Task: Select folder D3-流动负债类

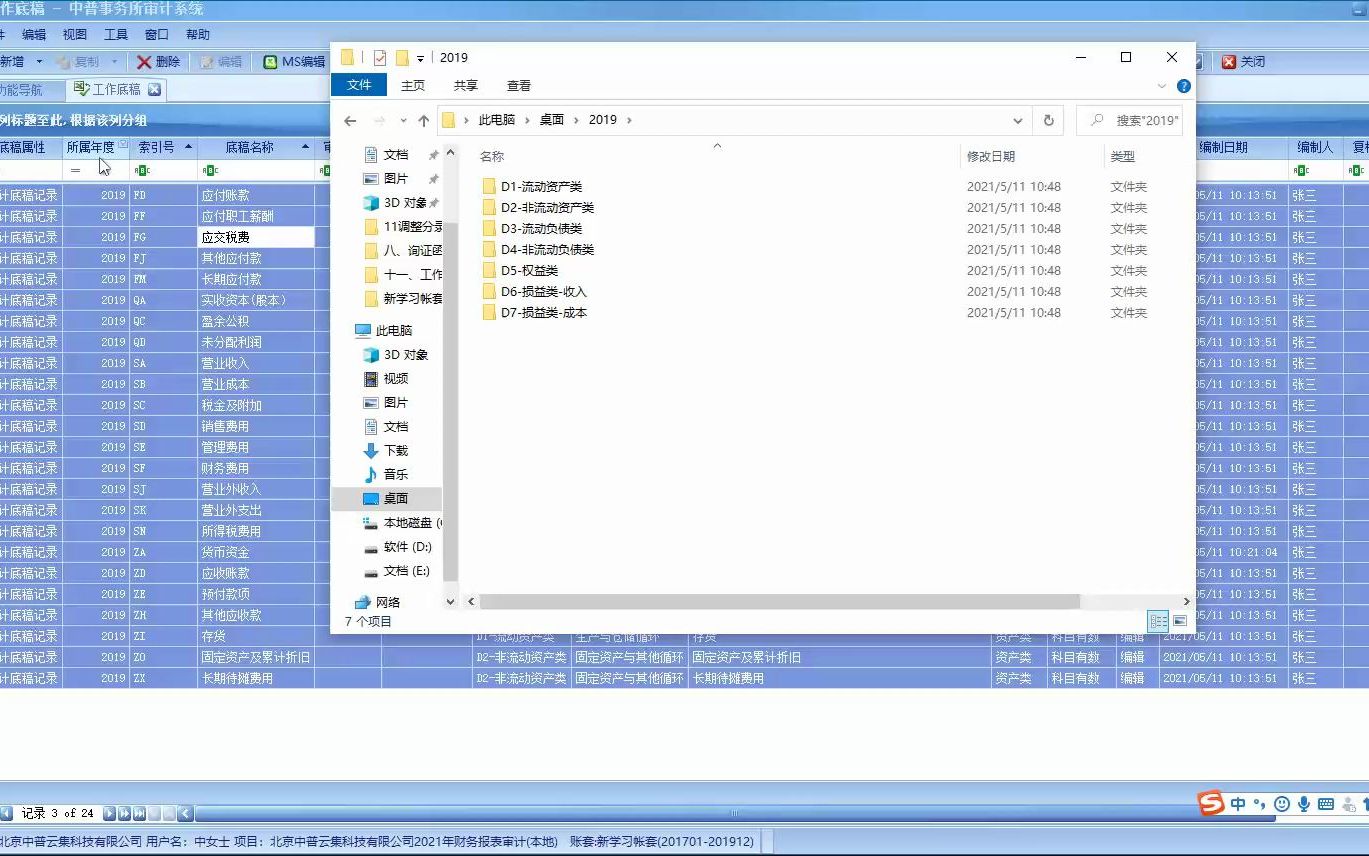Action: click(x=541, y=229)
